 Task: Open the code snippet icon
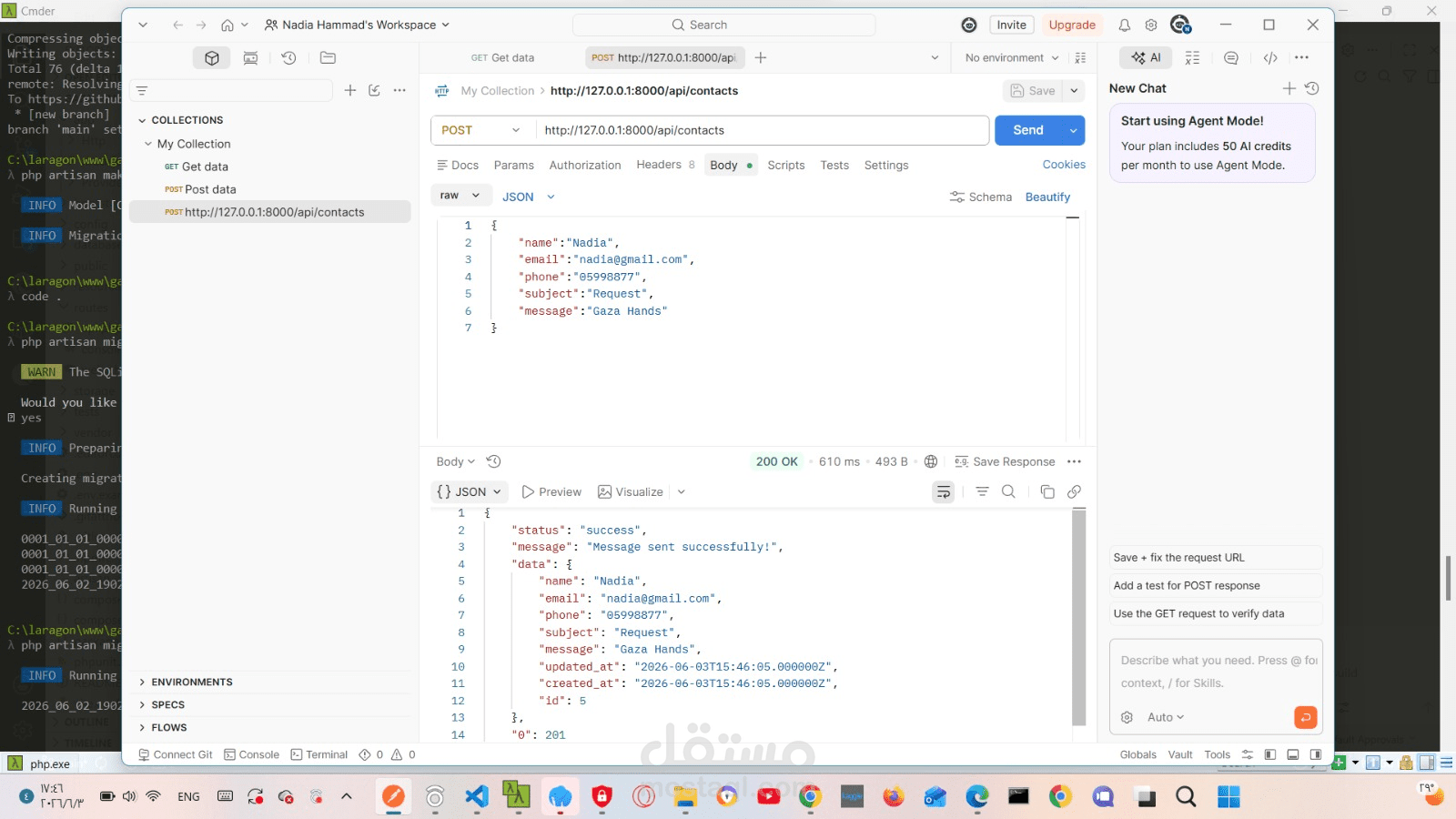click(x=1270, y=57)
